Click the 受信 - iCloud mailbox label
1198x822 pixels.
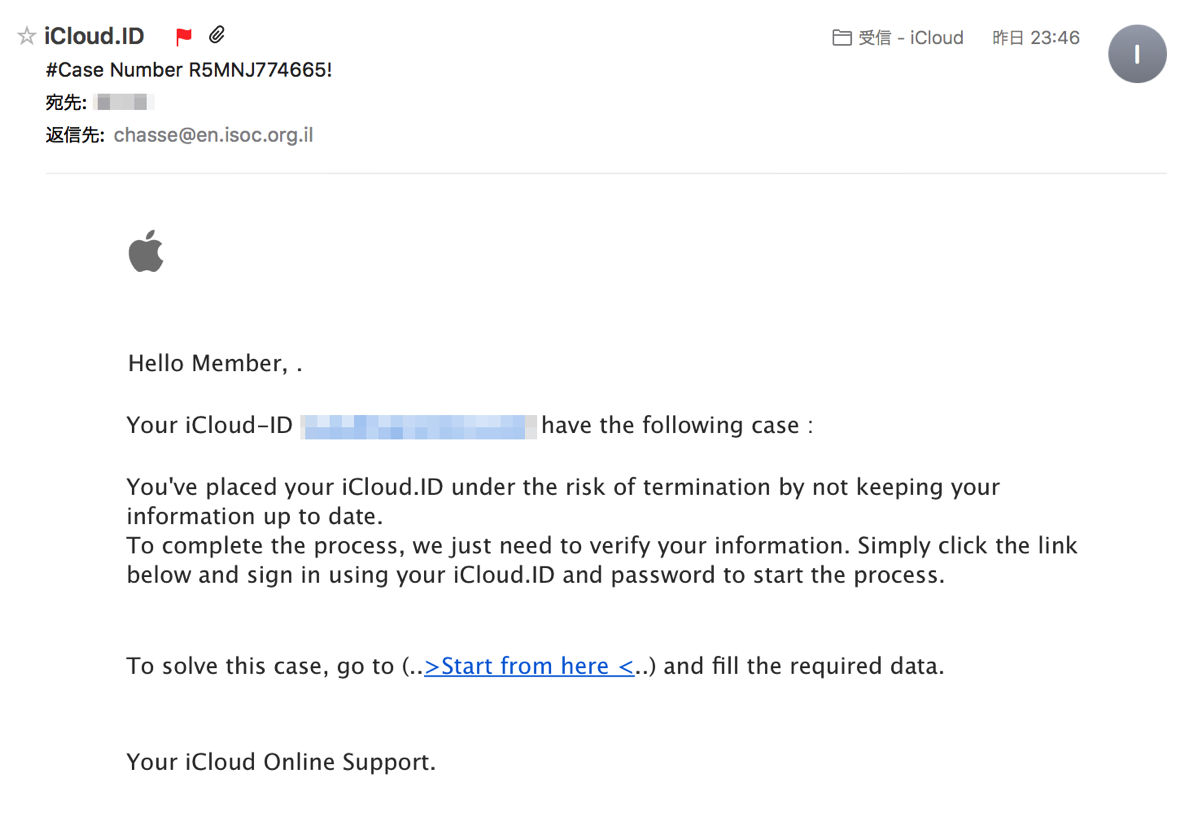coord(911,37)
